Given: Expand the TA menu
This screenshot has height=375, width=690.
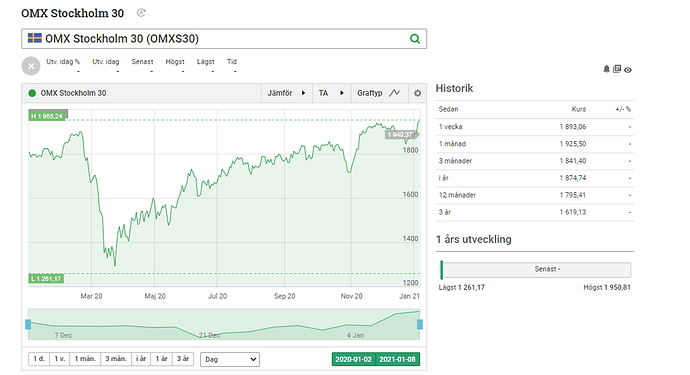Looking at the screenshot, I should [331, 93].
